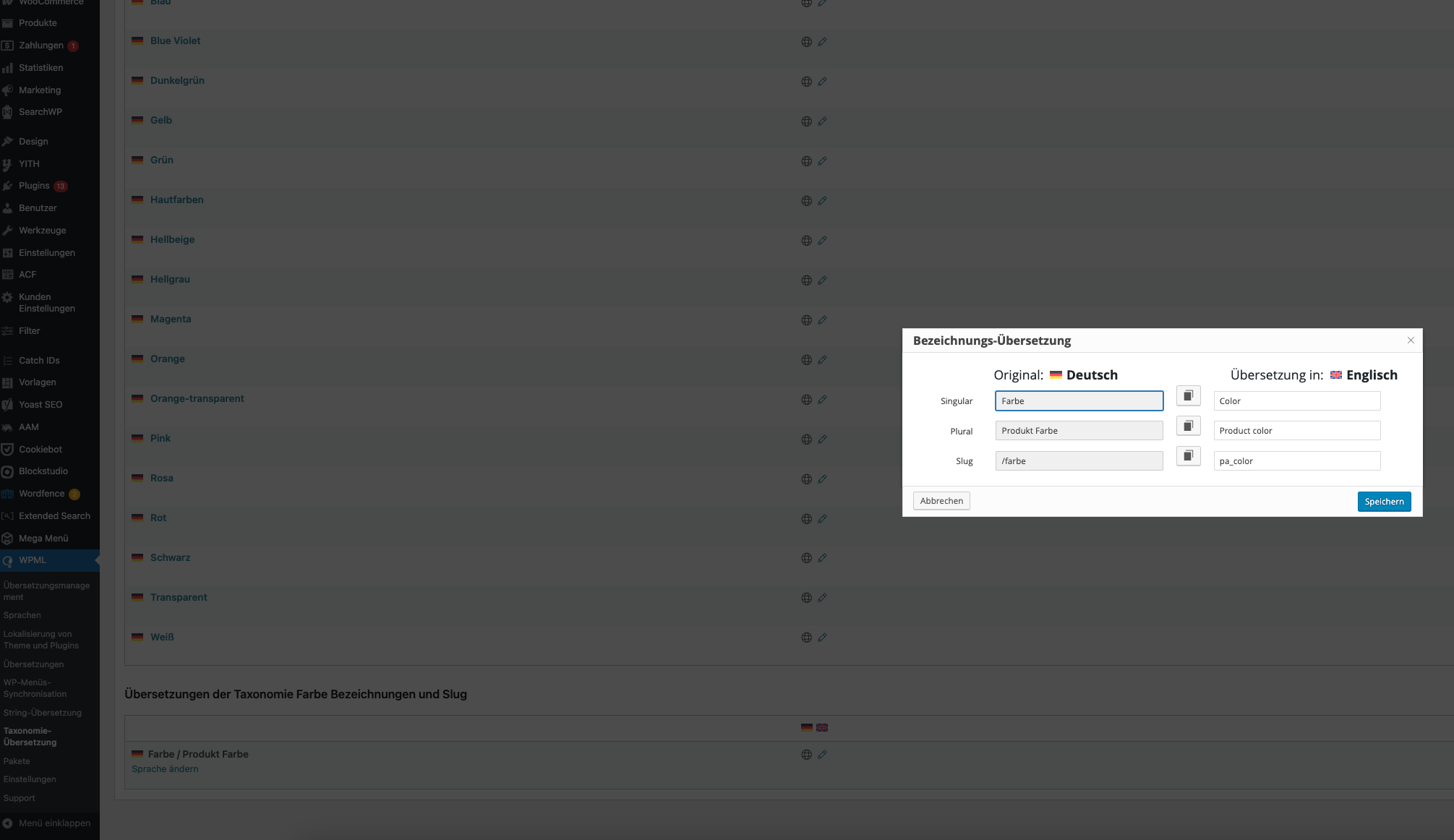
Task: Click pencil edit icon for Magenta
Action: [822, 320]
